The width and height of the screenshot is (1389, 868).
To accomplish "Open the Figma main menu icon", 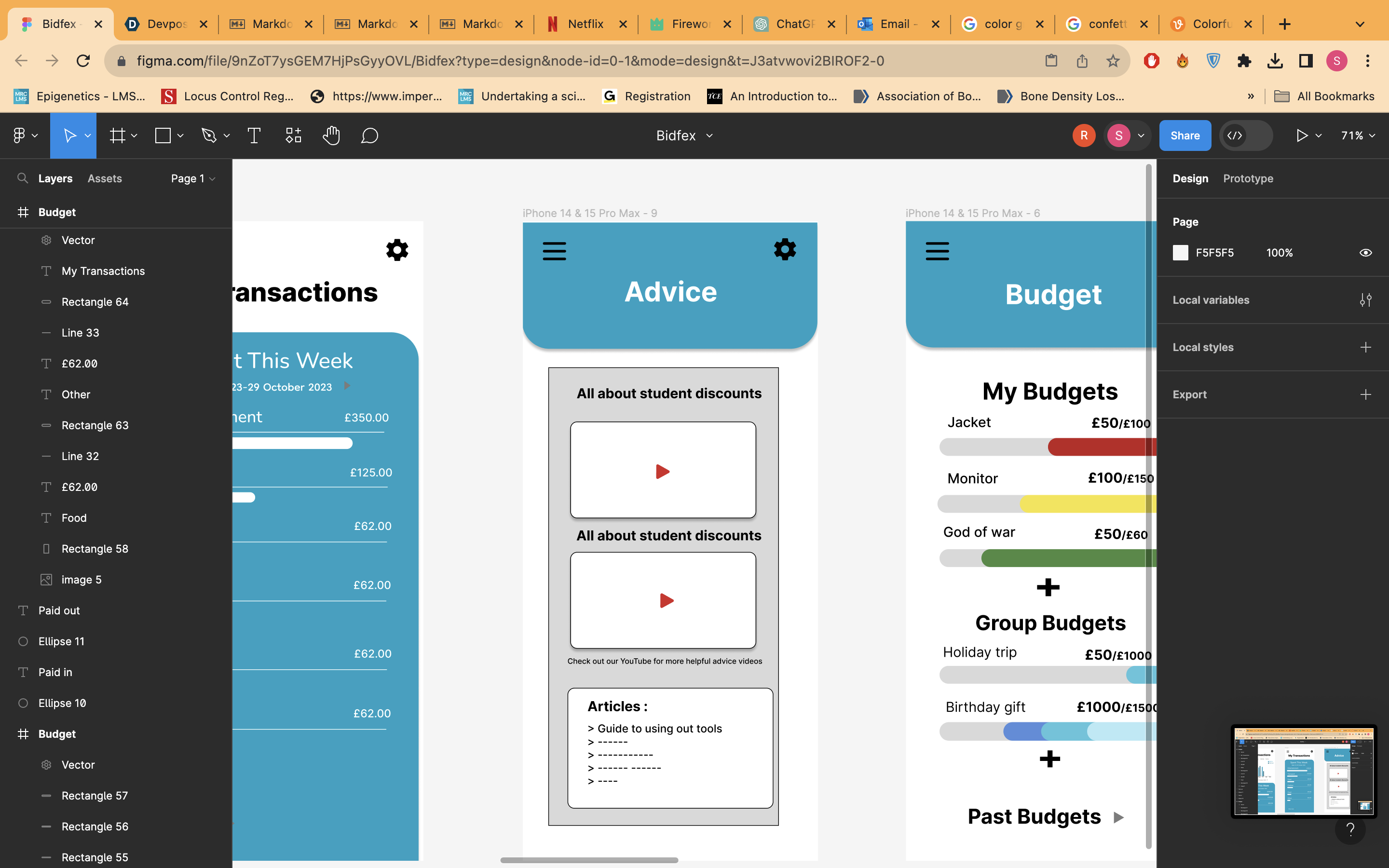I will (19, 136).
